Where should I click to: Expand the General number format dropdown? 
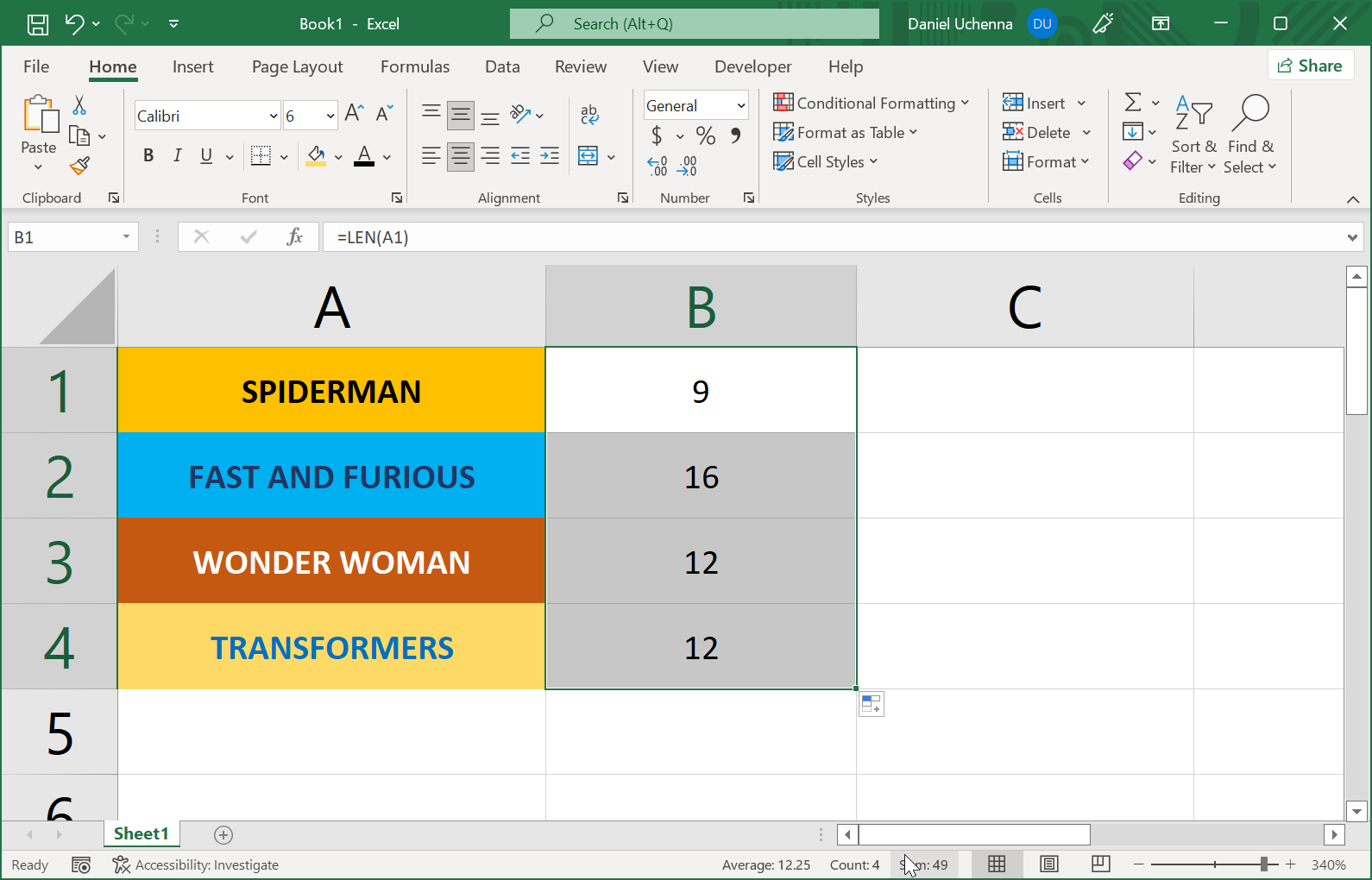(740, 105)
